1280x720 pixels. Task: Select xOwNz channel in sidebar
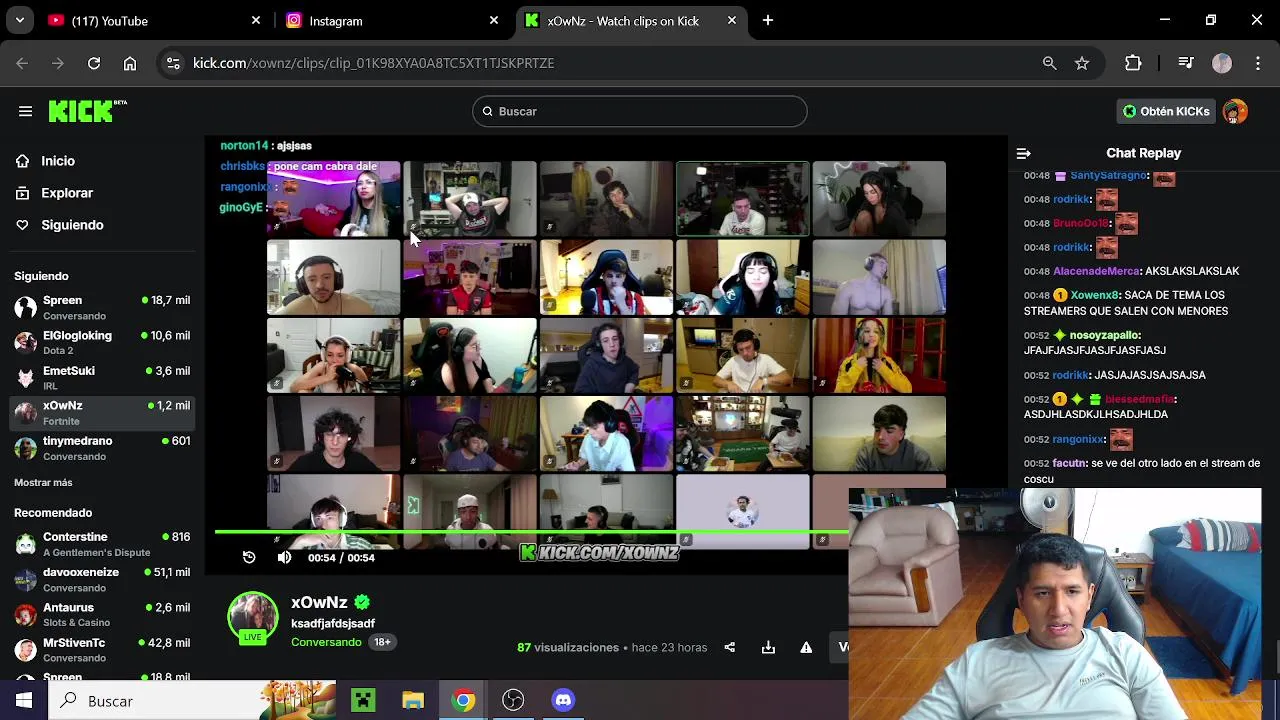pos(102,413)
